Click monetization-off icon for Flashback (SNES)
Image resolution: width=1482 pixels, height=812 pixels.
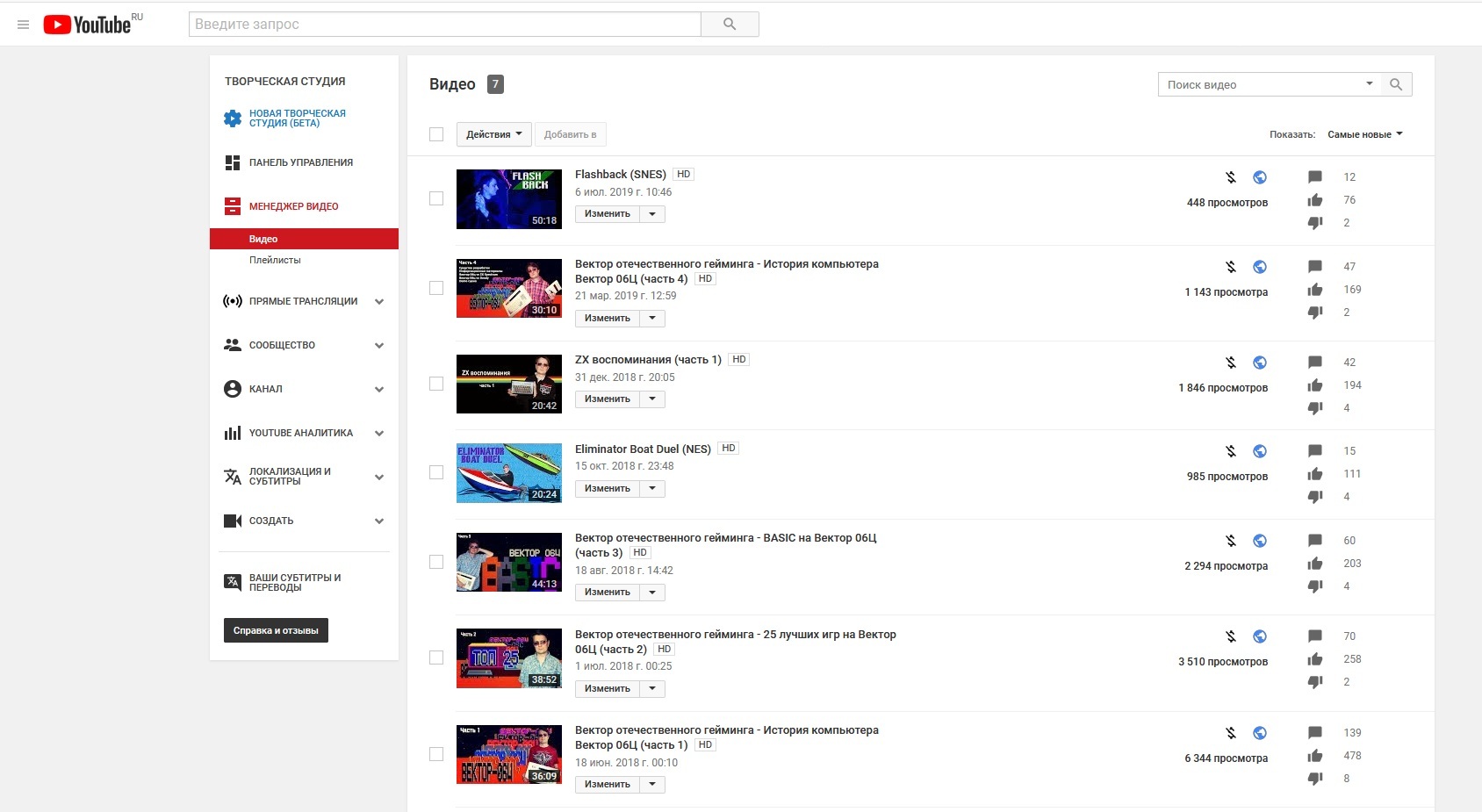(1231, 177)
